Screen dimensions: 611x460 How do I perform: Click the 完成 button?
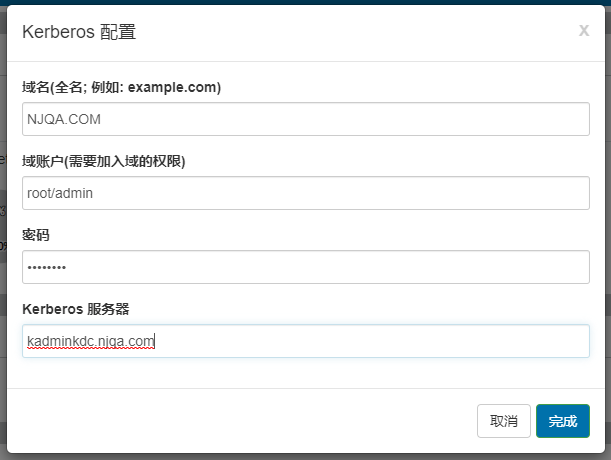click(562, 421)
